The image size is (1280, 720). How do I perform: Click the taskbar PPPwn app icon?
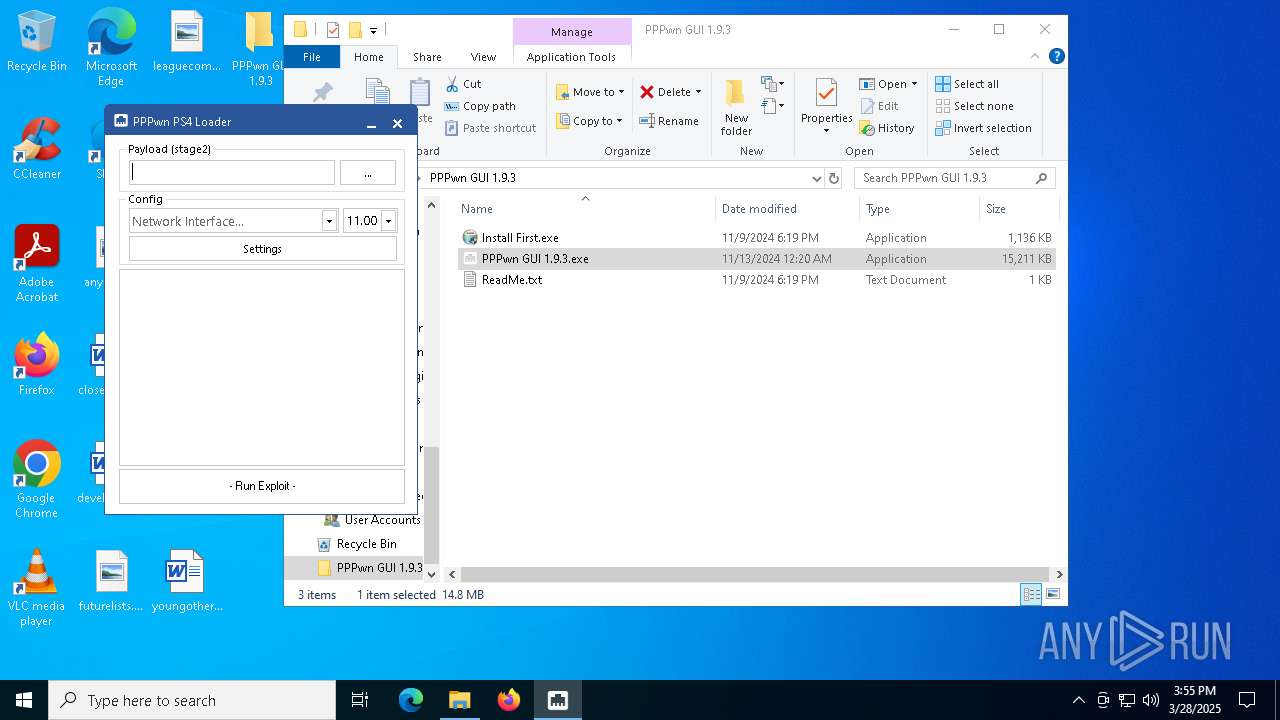(558, 700)
